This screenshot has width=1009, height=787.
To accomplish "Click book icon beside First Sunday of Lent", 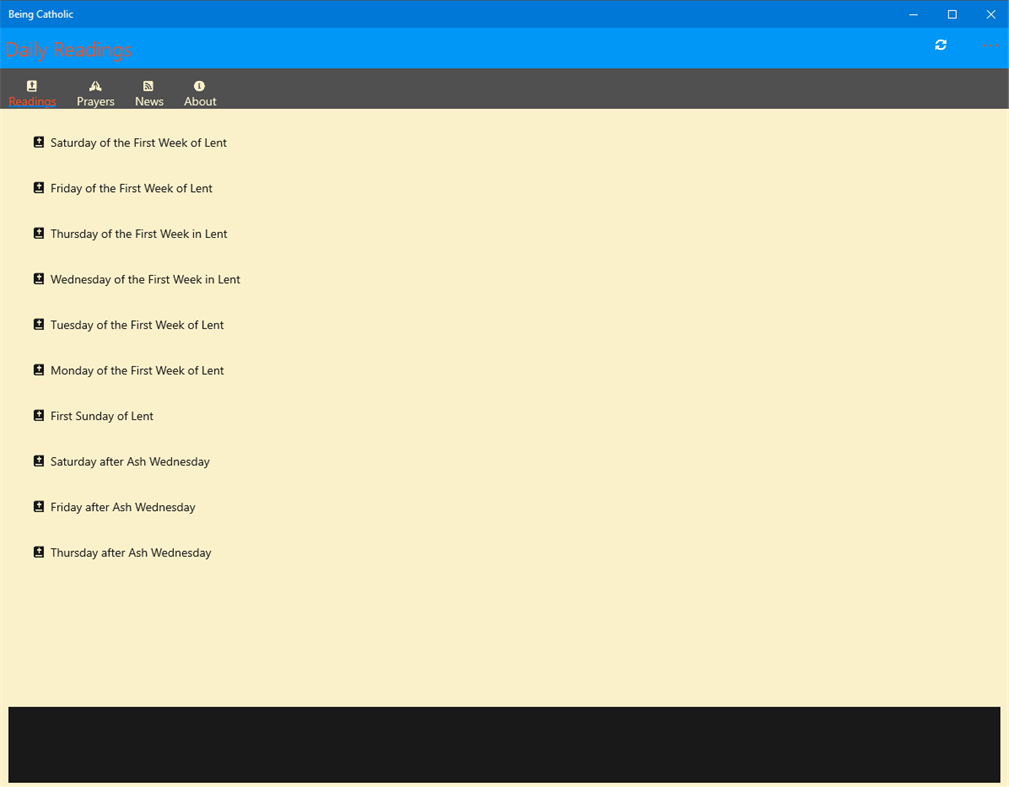I will click(x=38, y=415).
